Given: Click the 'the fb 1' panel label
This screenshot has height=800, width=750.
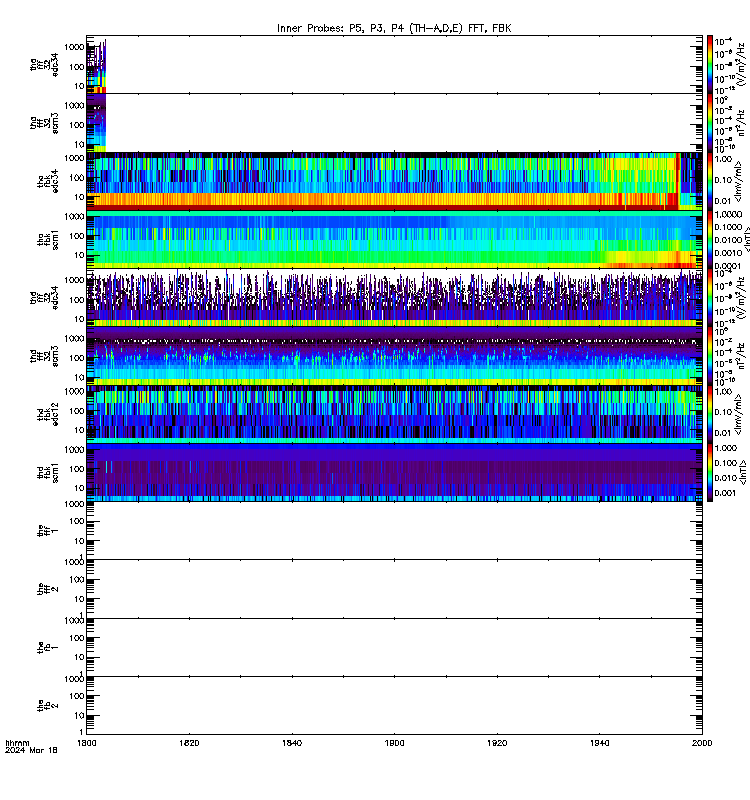Looking at the screenshot, I should point(48,647).
